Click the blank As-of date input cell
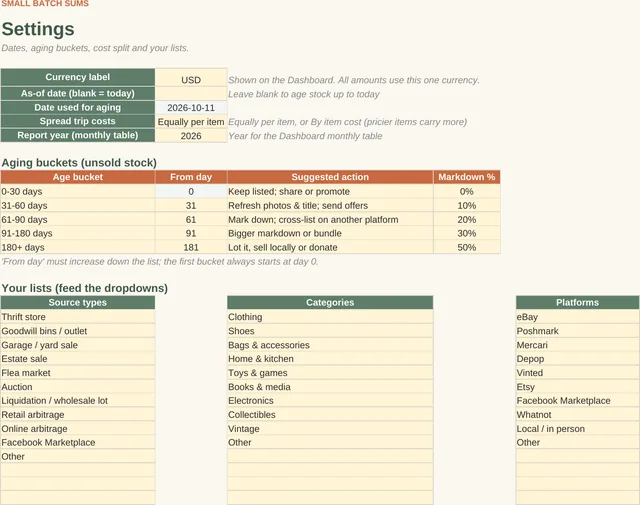640x505 pixels. pos(191,93)
